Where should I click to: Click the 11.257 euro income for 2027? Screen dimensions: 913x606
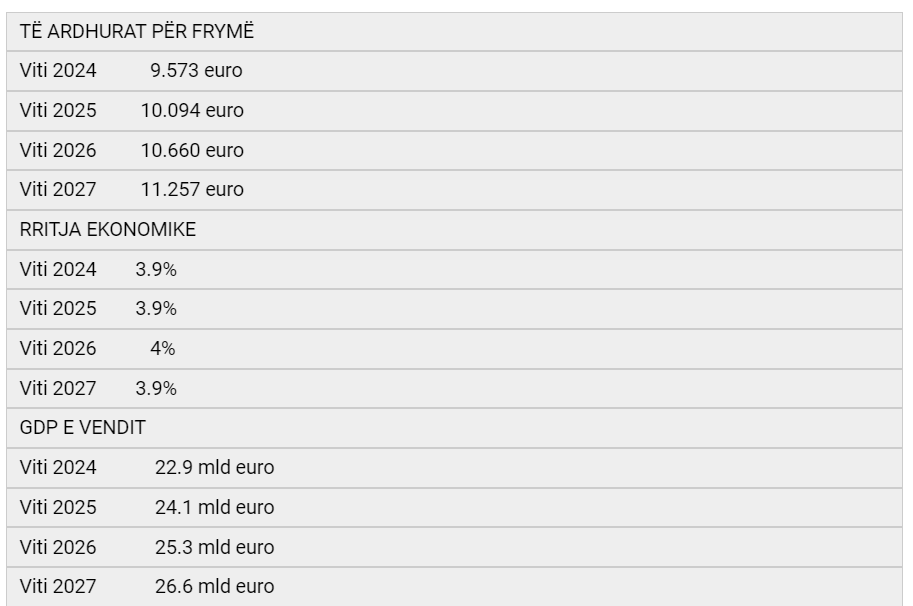point(192,190)
